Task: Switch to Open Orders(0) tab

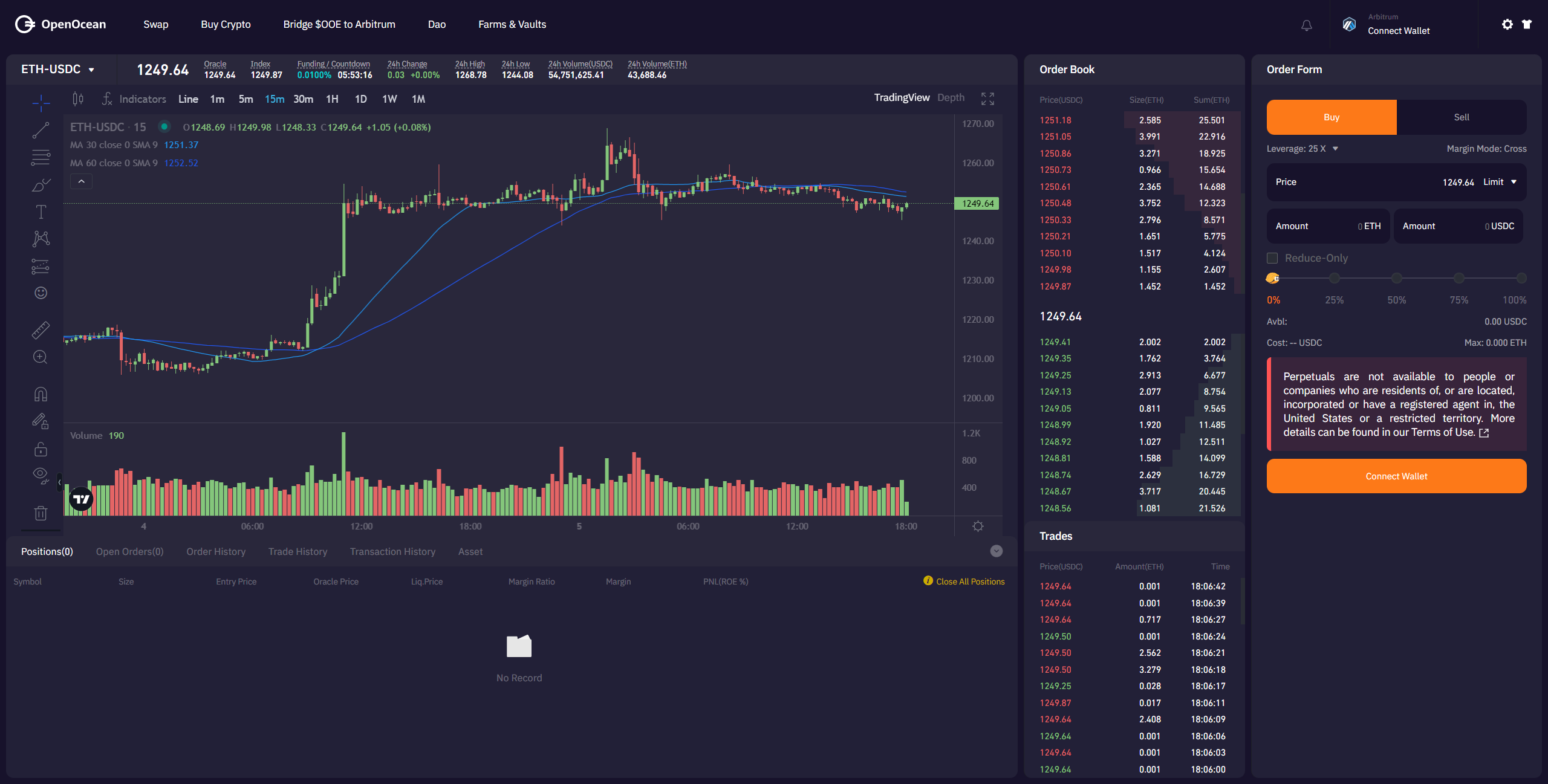Action: [x=129, y=551]
